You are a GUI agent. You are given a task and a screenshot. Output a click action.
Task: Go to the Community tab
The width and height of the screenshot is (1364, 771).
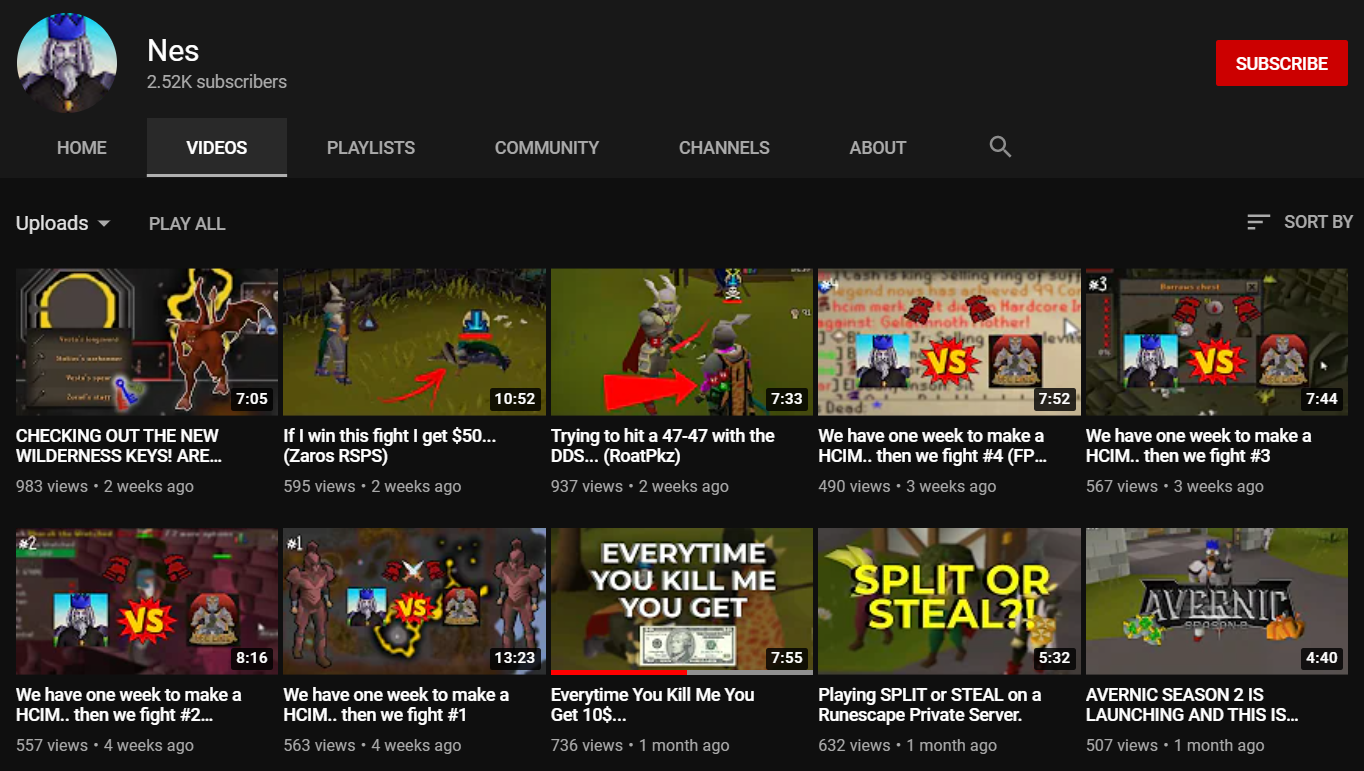tap(547, 148)
